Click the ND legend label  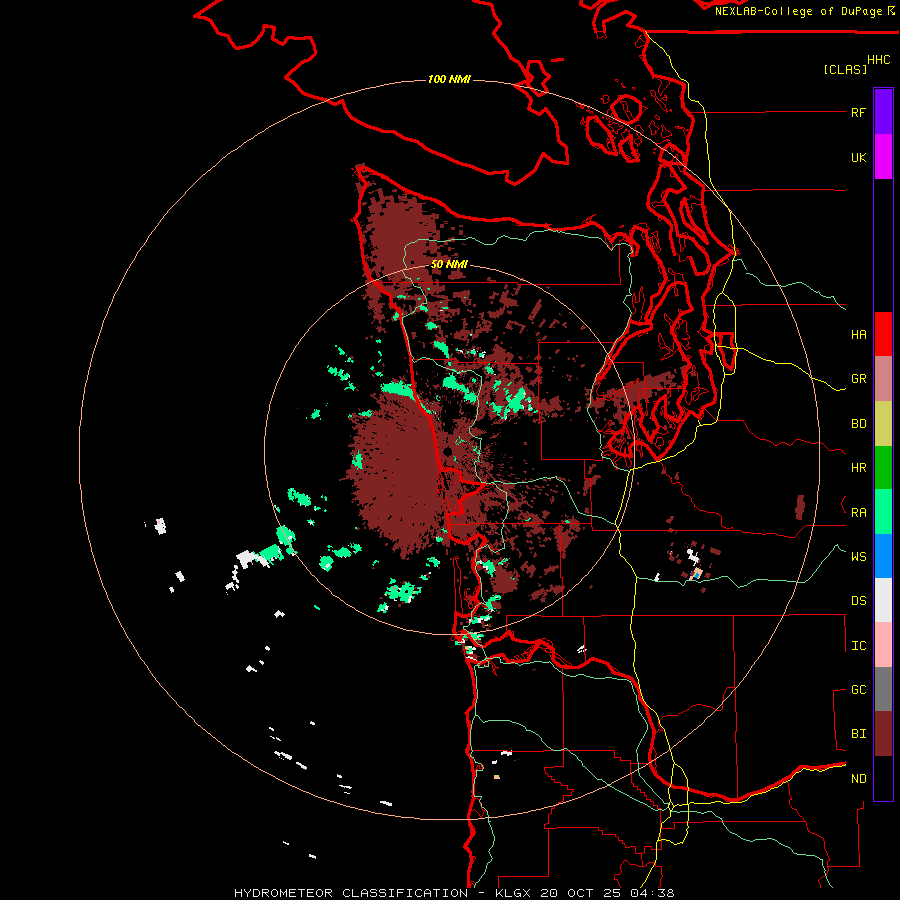858,779
